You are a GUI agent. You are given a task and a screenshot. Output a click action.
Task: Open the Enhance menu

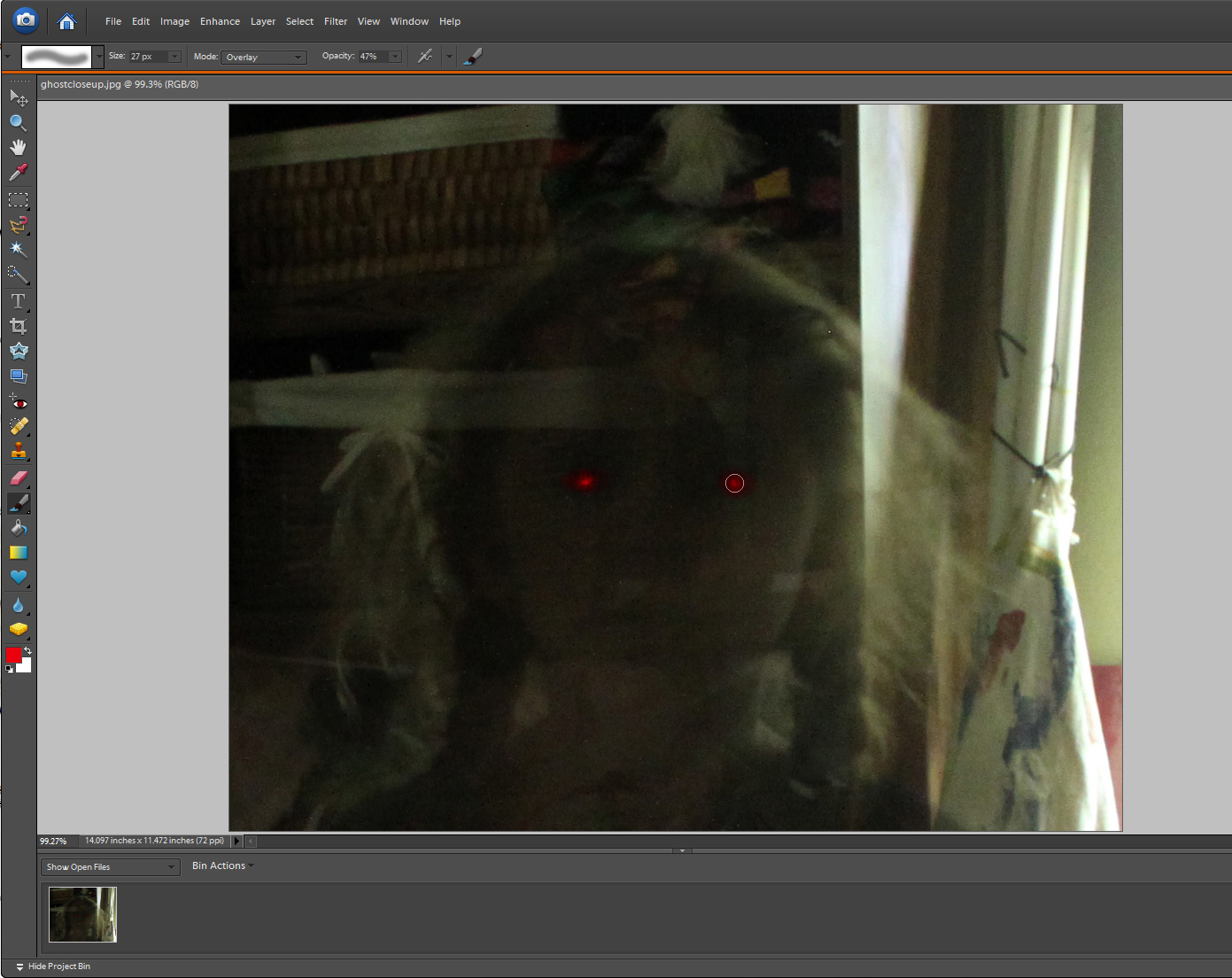pyautogui.click(x=220, y=21)
